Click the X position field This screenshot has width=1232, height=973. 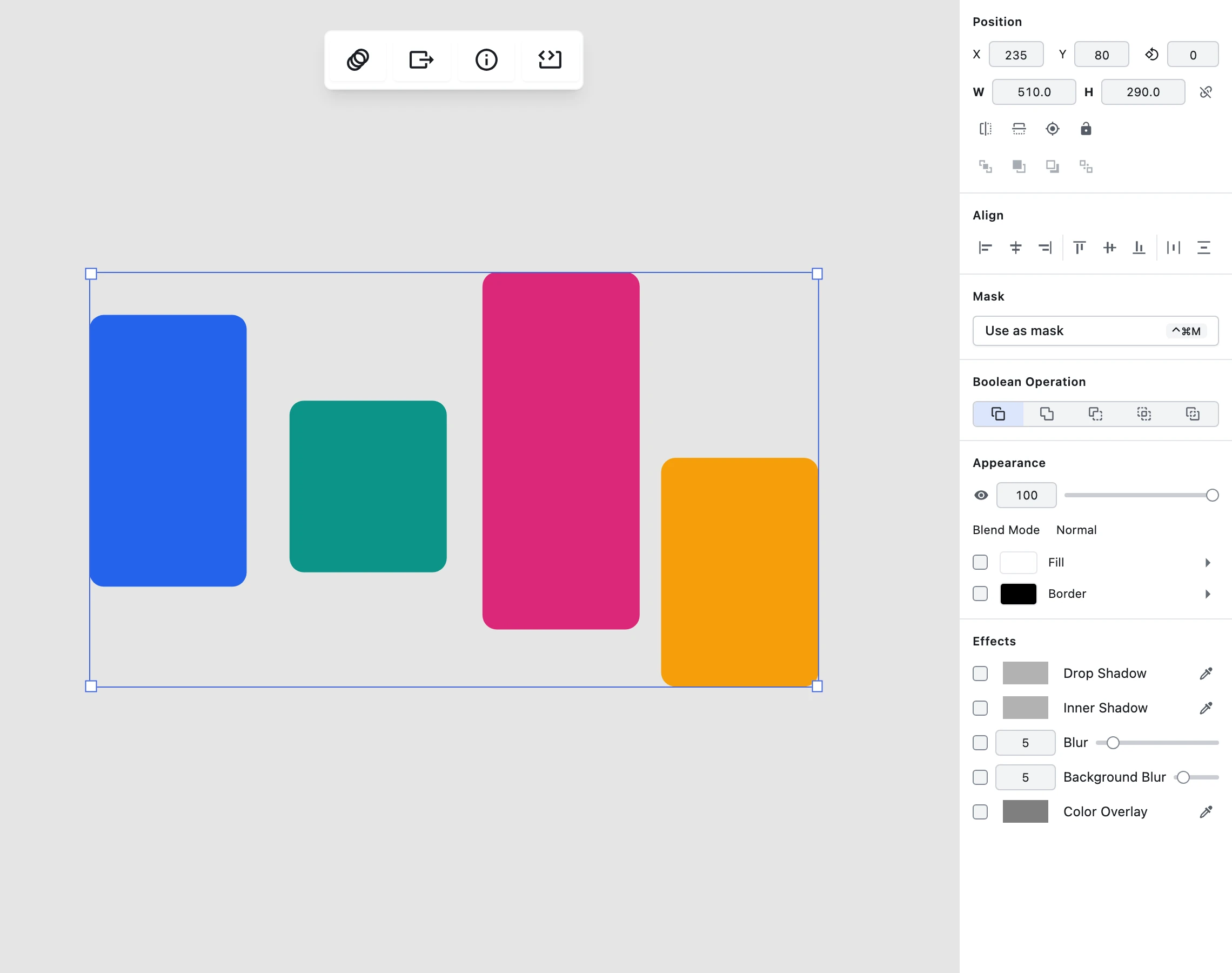tap(1016, 55)
